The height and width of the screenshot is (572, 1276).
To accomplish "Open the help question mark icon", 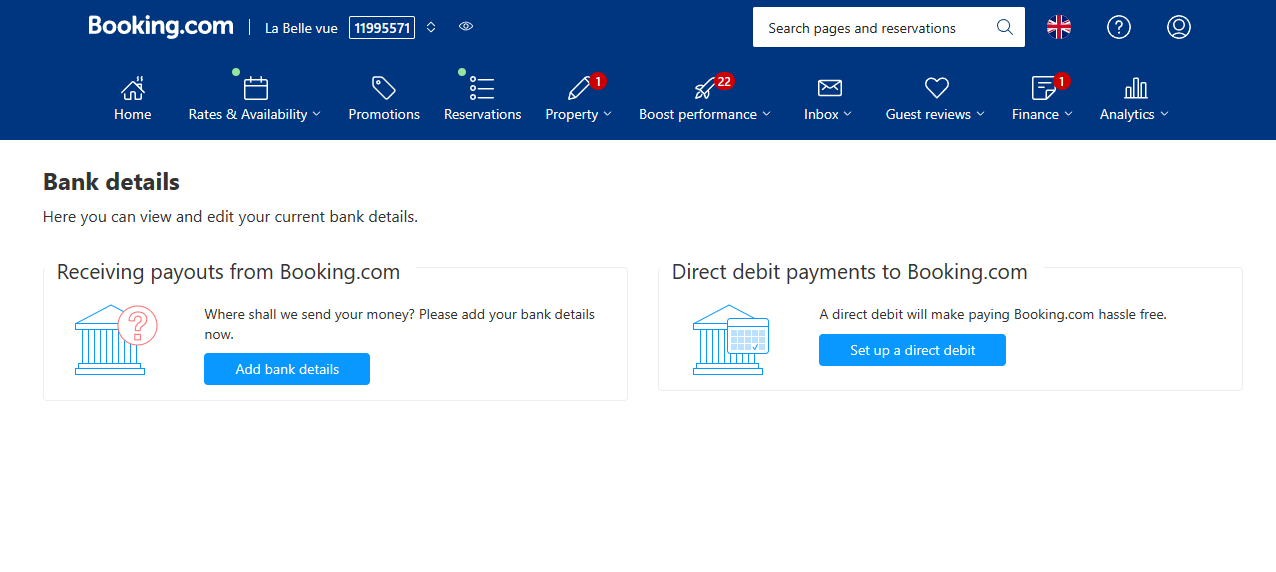I will pos(1119,27).
